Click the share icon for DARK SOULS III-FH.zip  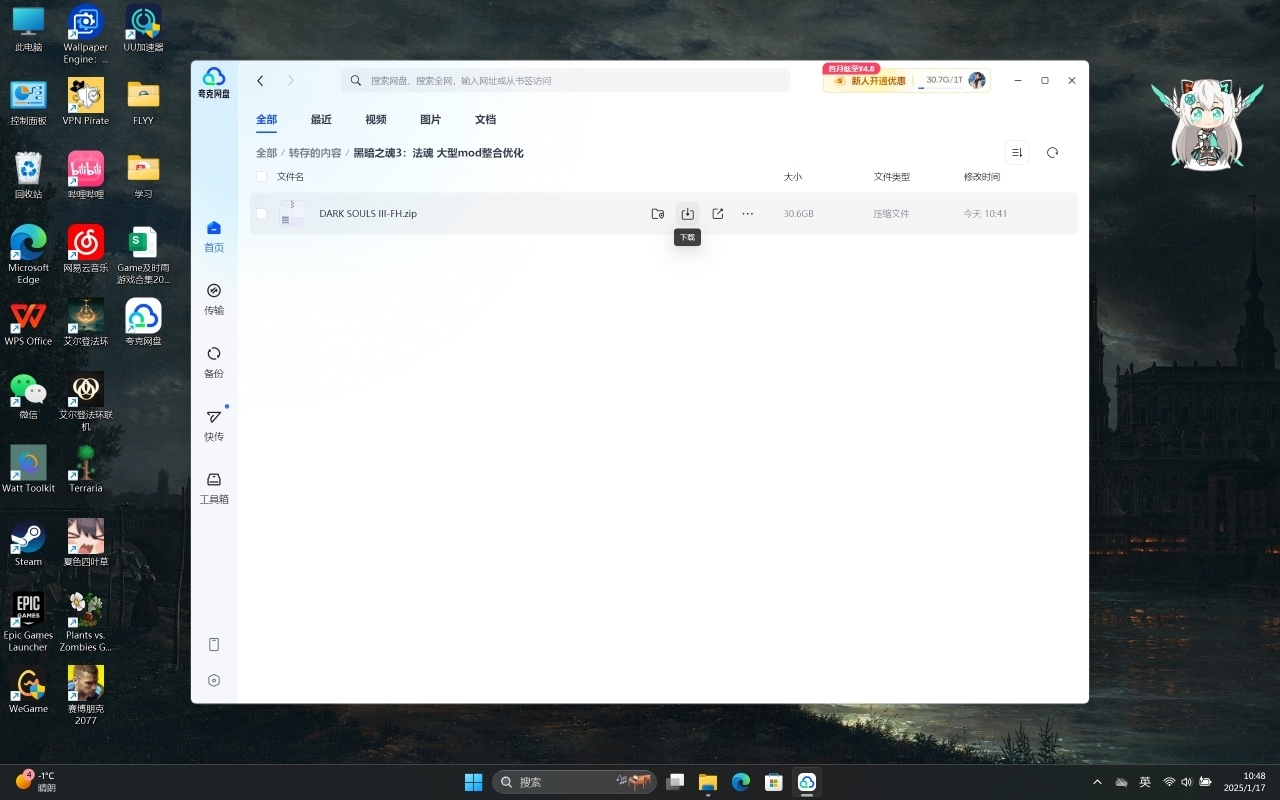coord(718,213)
